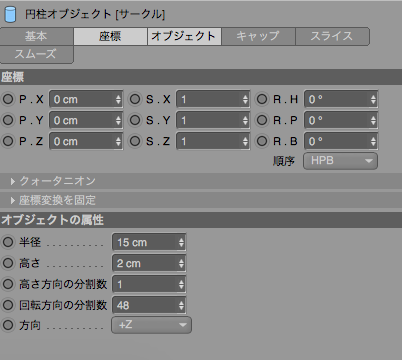
Task: Toggle the S.Z keyframe circle
Action: (135, 141)
